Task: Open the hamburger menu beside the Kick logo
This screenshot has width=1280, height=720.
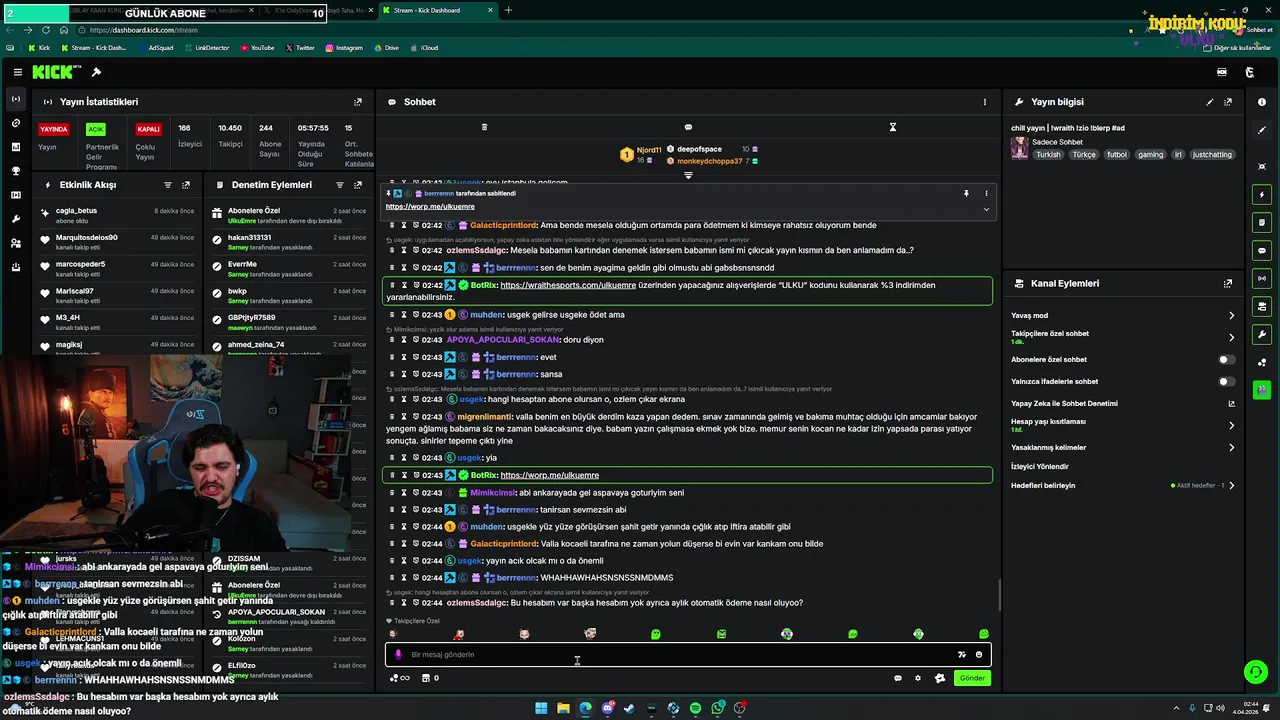Action: [18, 72]
